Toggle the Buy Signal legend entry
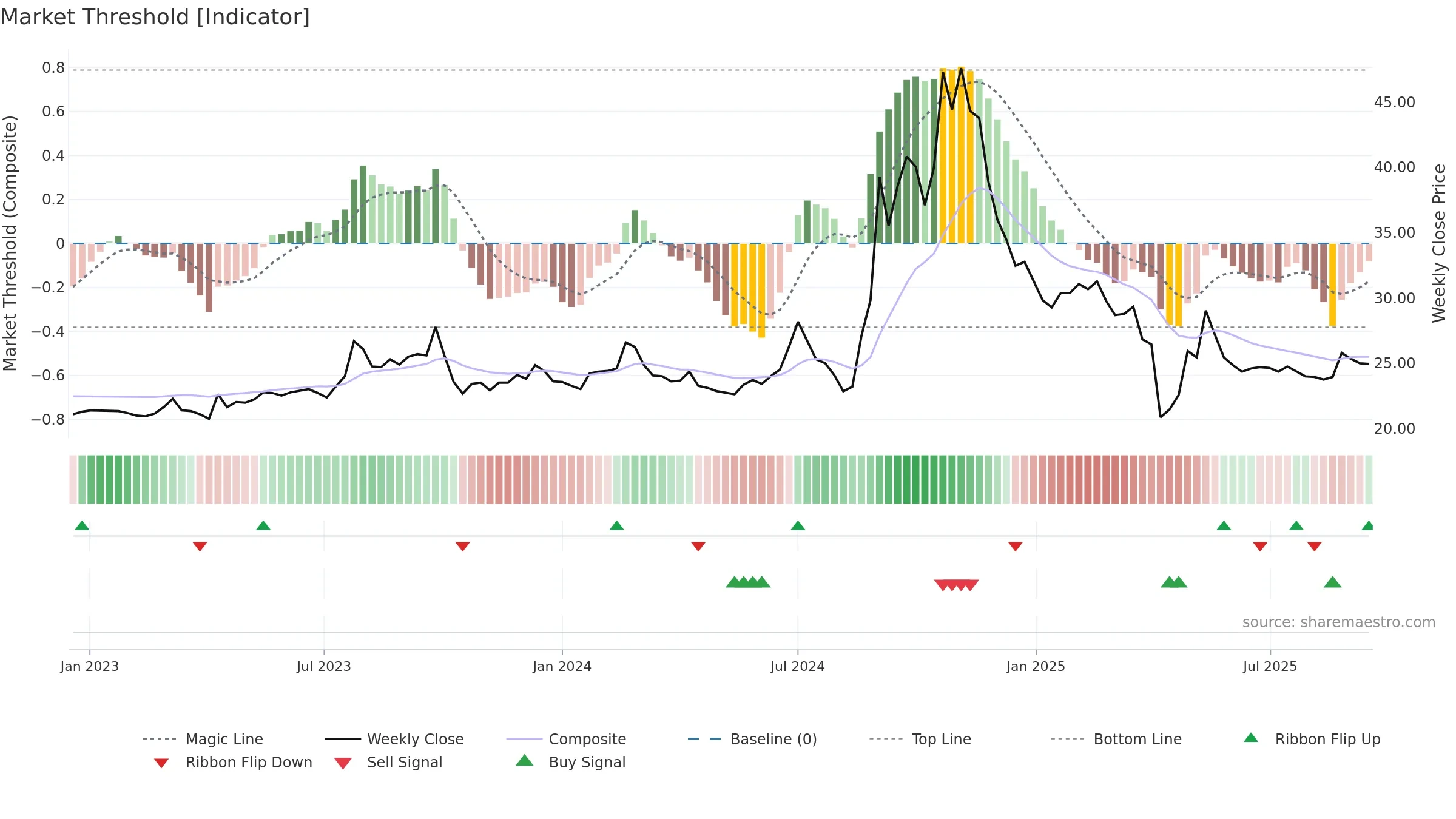The height and width of the screenshot is (819, 1456). (x=570, y=762)
